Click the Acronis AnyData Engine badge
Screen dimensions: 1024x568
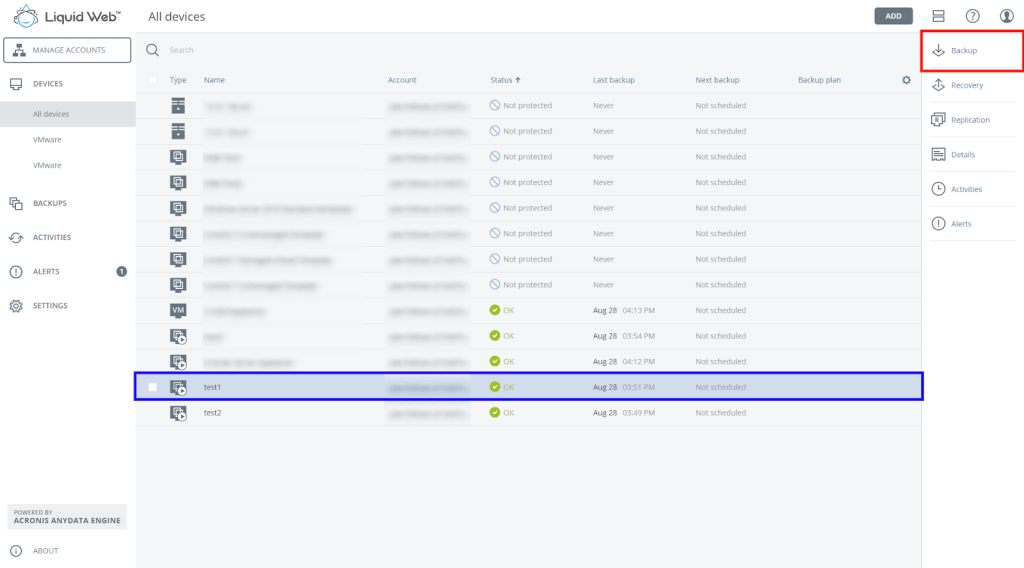67,516
